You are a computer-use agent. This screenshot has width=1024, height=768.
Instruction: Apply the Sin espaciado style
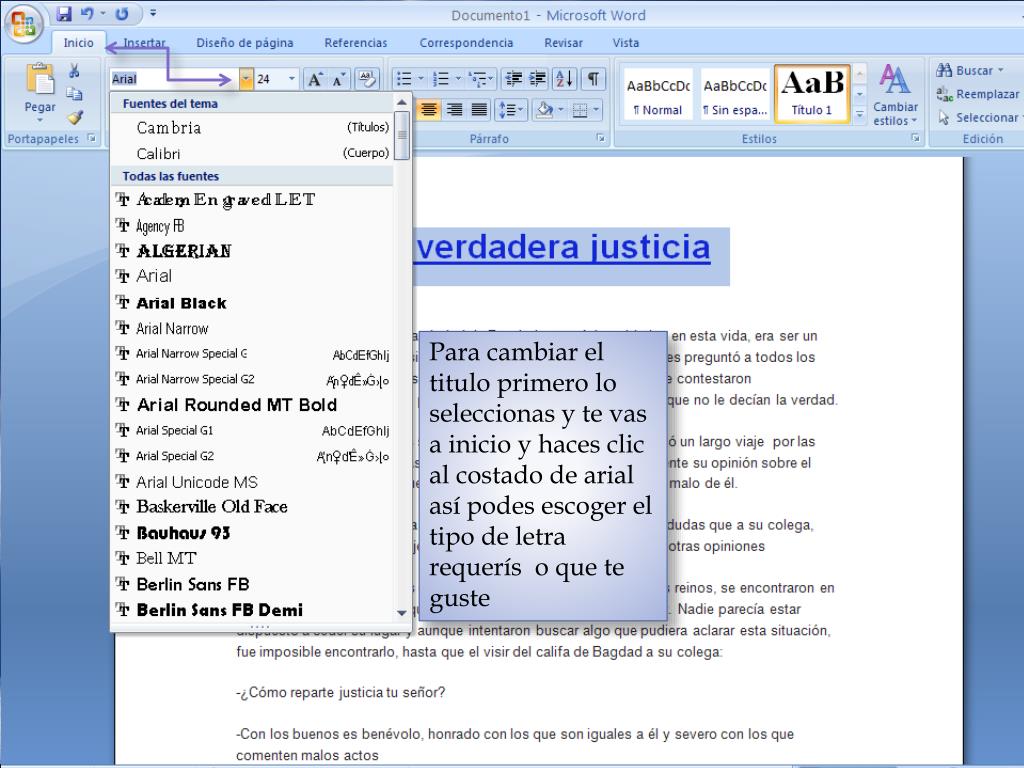pyautogui.click(x=735, y=95)
